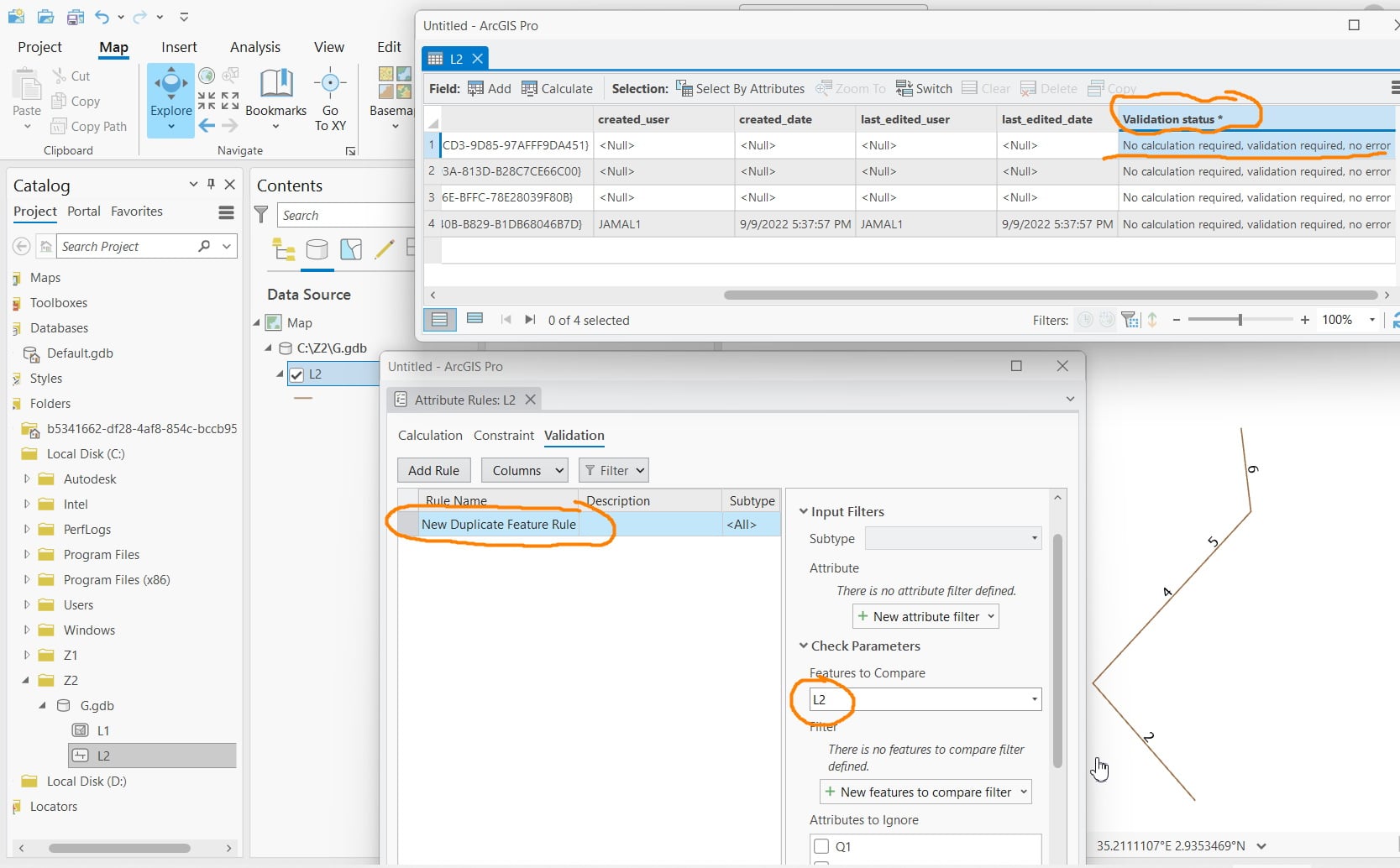The width and height of the screenshot is (1400, 868).
Task: Click the Contents filter funnel icon
Action: [x=261, y=215]
